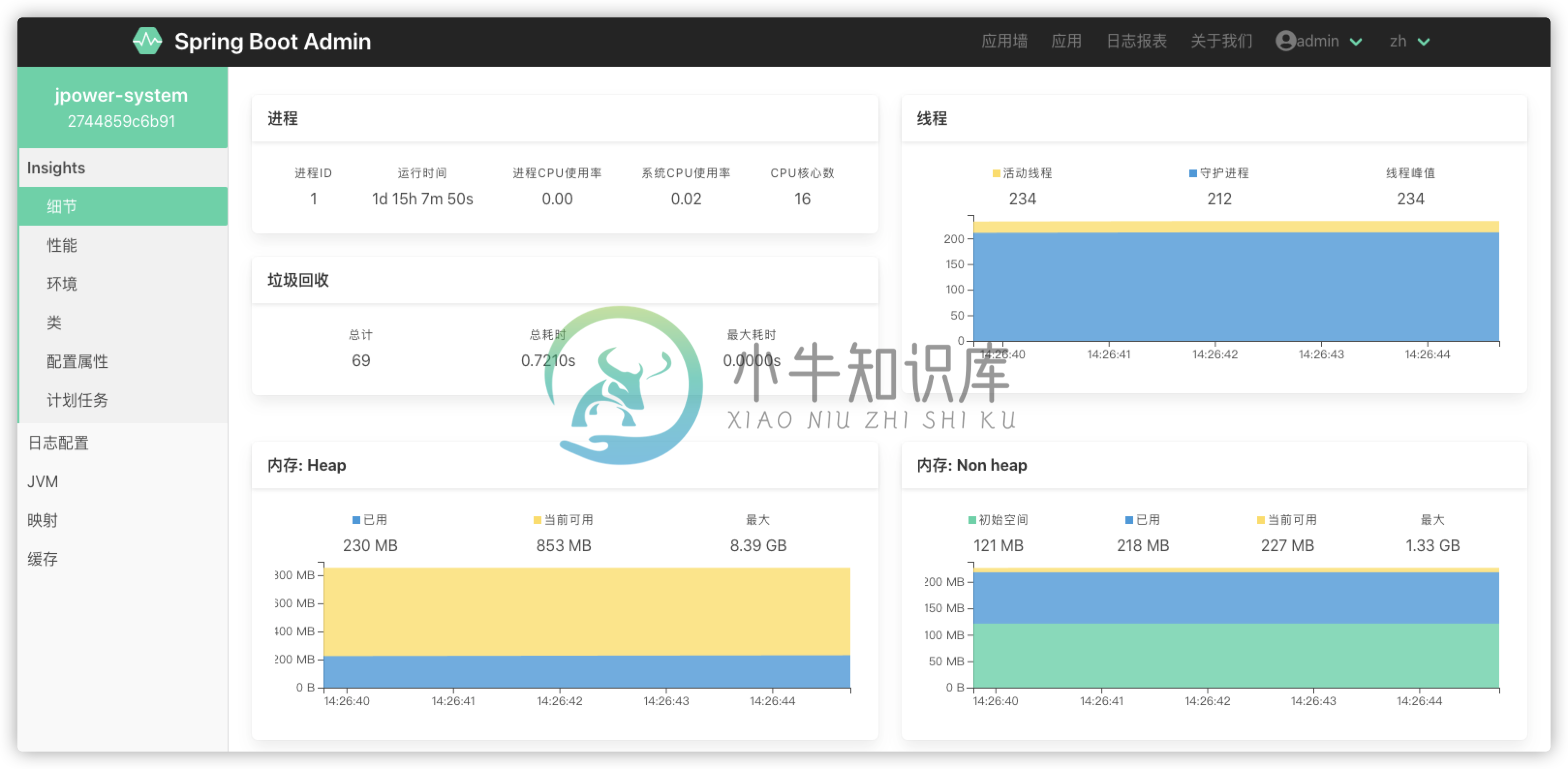Click the 系统CPU使用率 value 0.02

686,199
